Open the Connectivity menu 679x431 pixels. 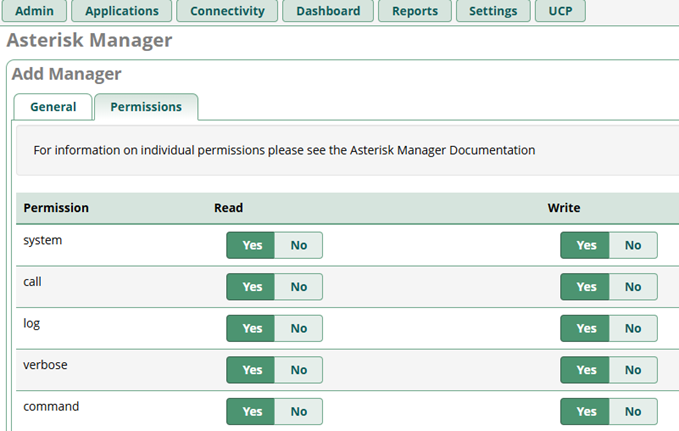(x=227, y=11)
